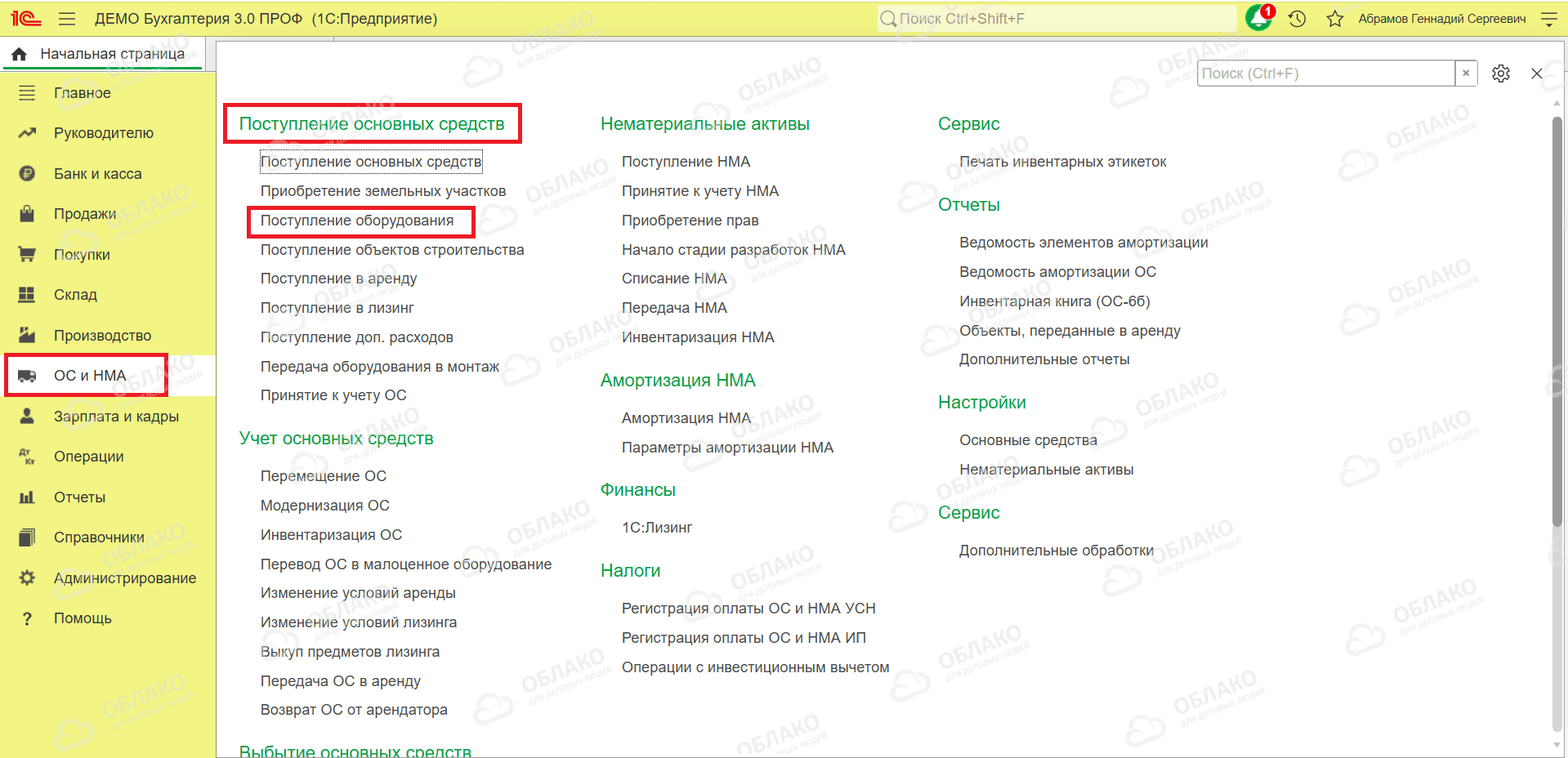Open Приобретение земельных участков link

pos(383,191)
